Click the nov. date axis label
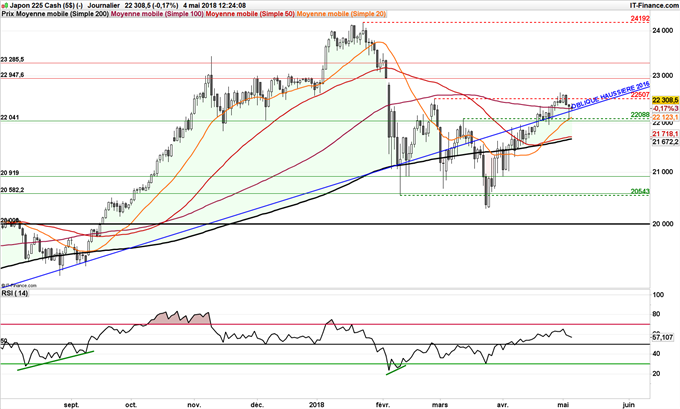680x409 pixels. click(x=194, y=405)
